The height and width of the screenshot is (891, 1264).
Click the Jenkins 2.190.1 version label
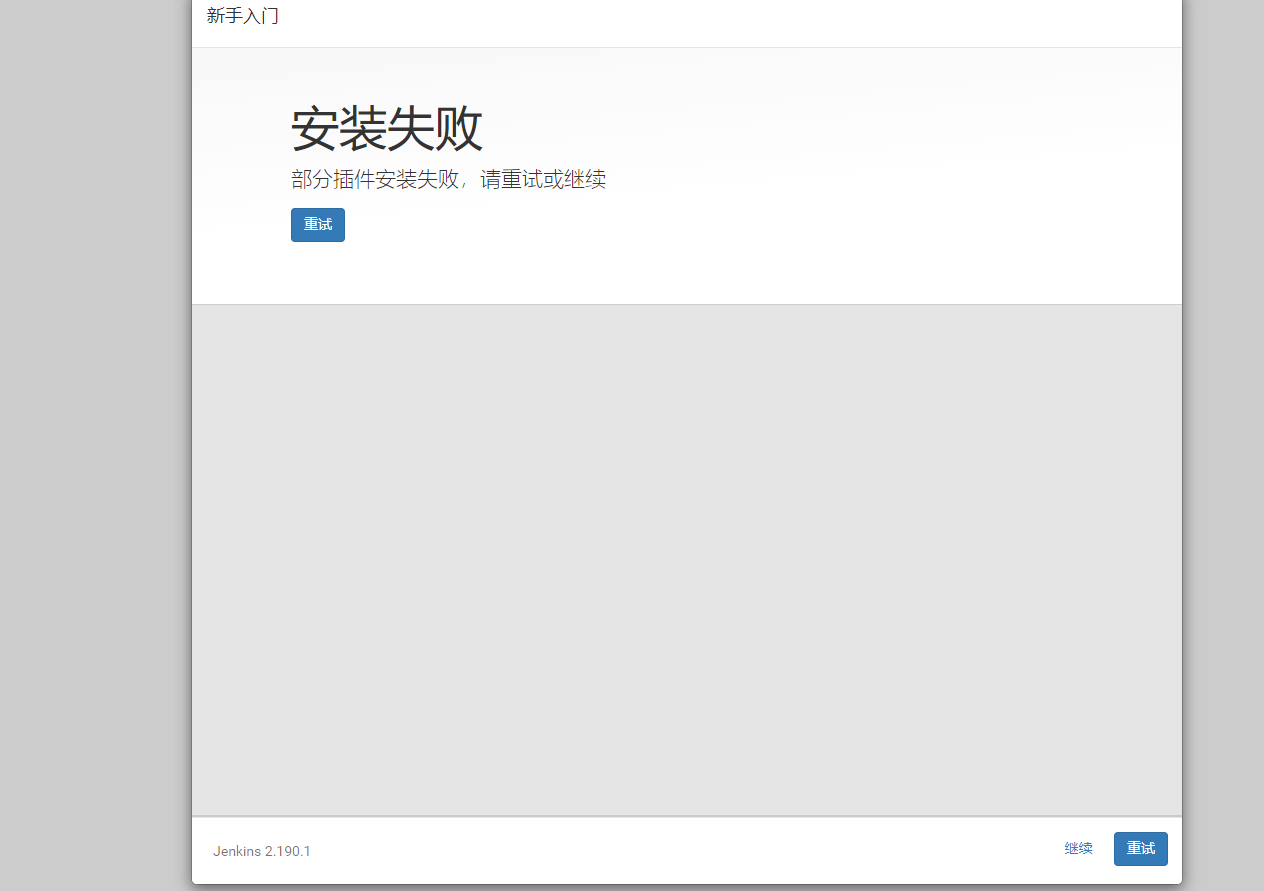261,851
